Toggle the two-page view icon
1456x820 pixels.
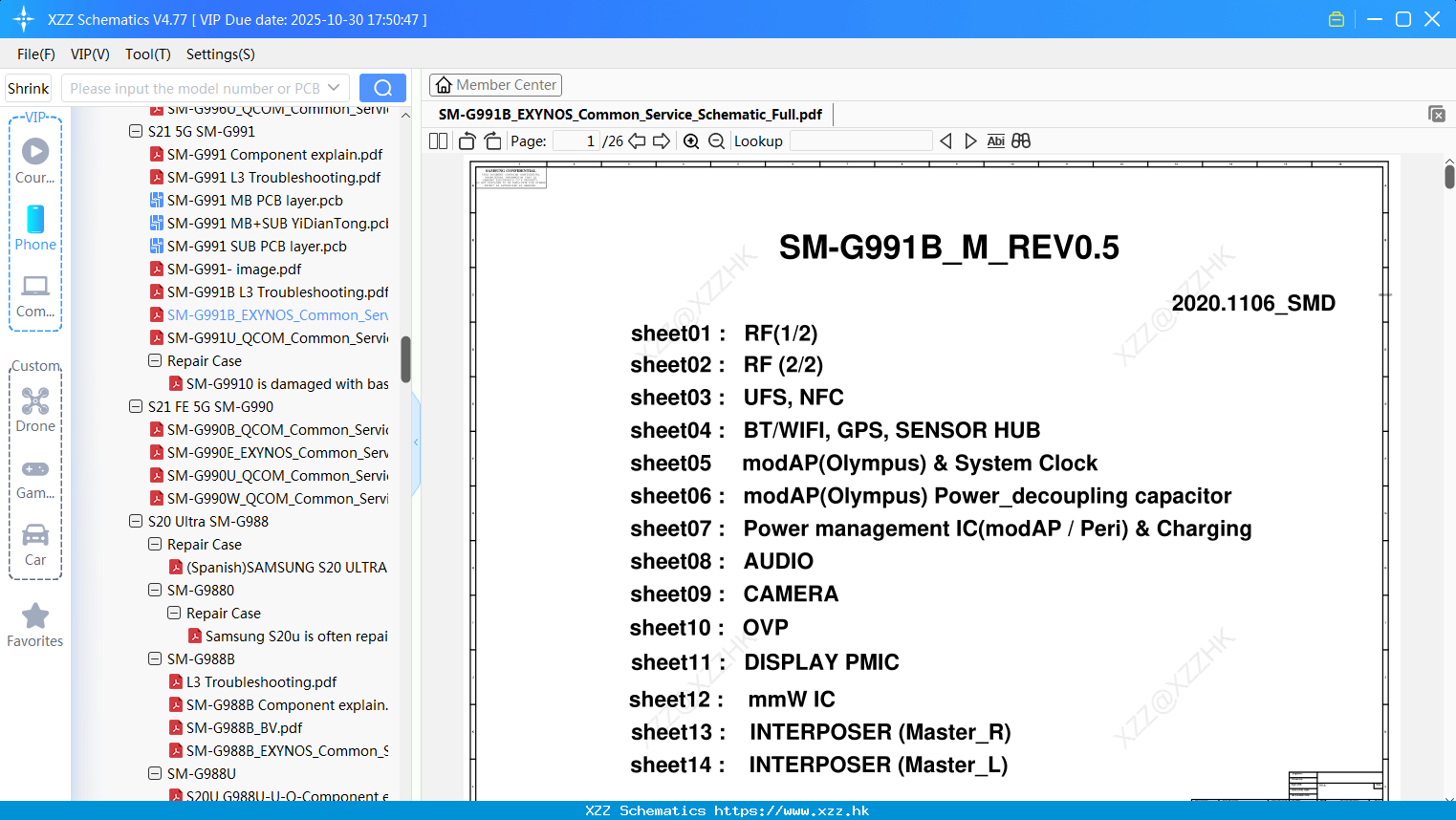438,140
